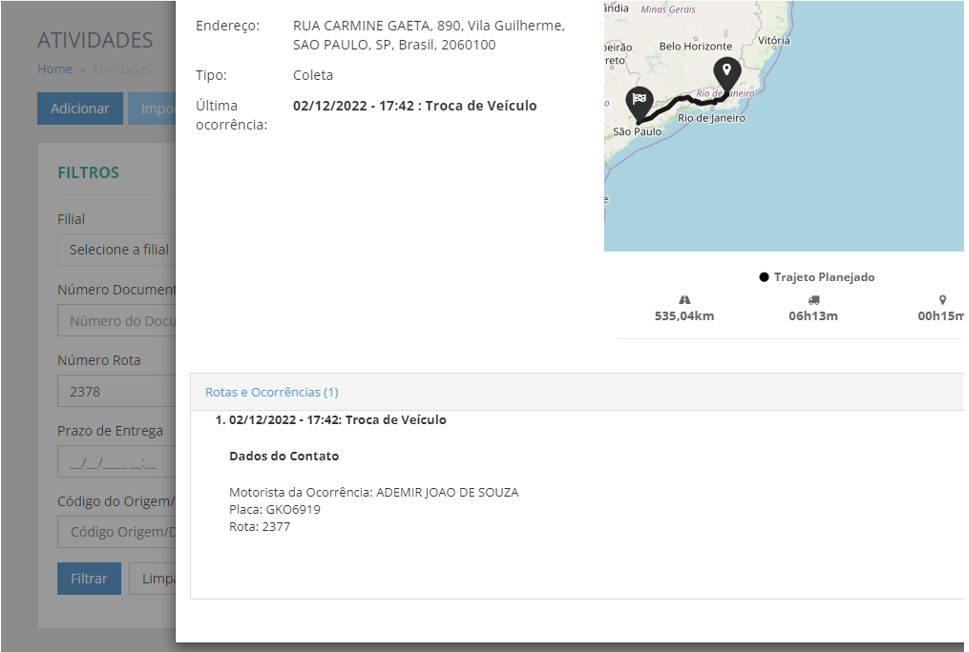Click the map view of planned route
Viewport: 969px width, 652px height.
click(x=784, y=126)
